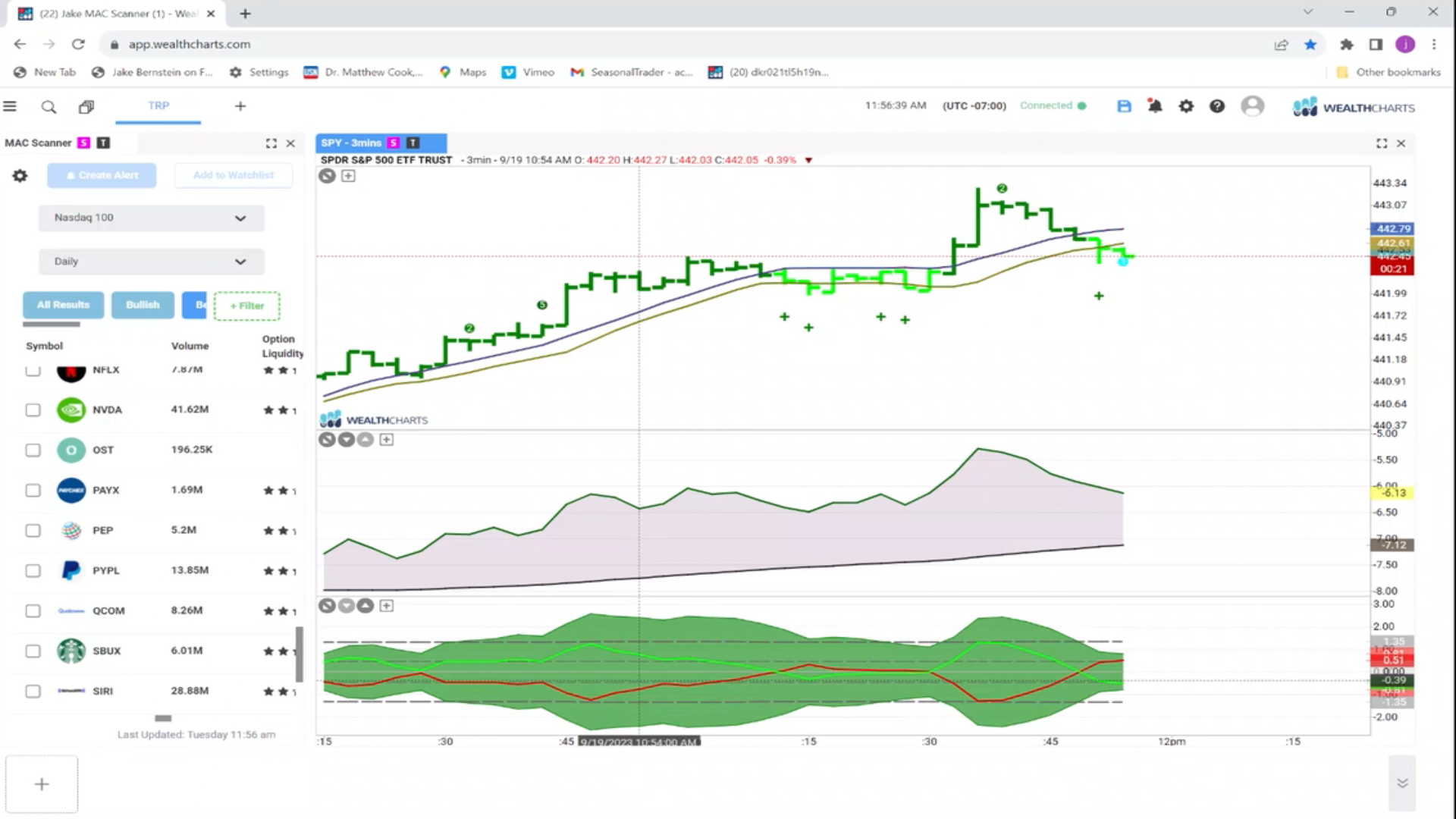Show the All Results filter
This screenshot has width=1456, height=819.
click(x=63, y=305)
